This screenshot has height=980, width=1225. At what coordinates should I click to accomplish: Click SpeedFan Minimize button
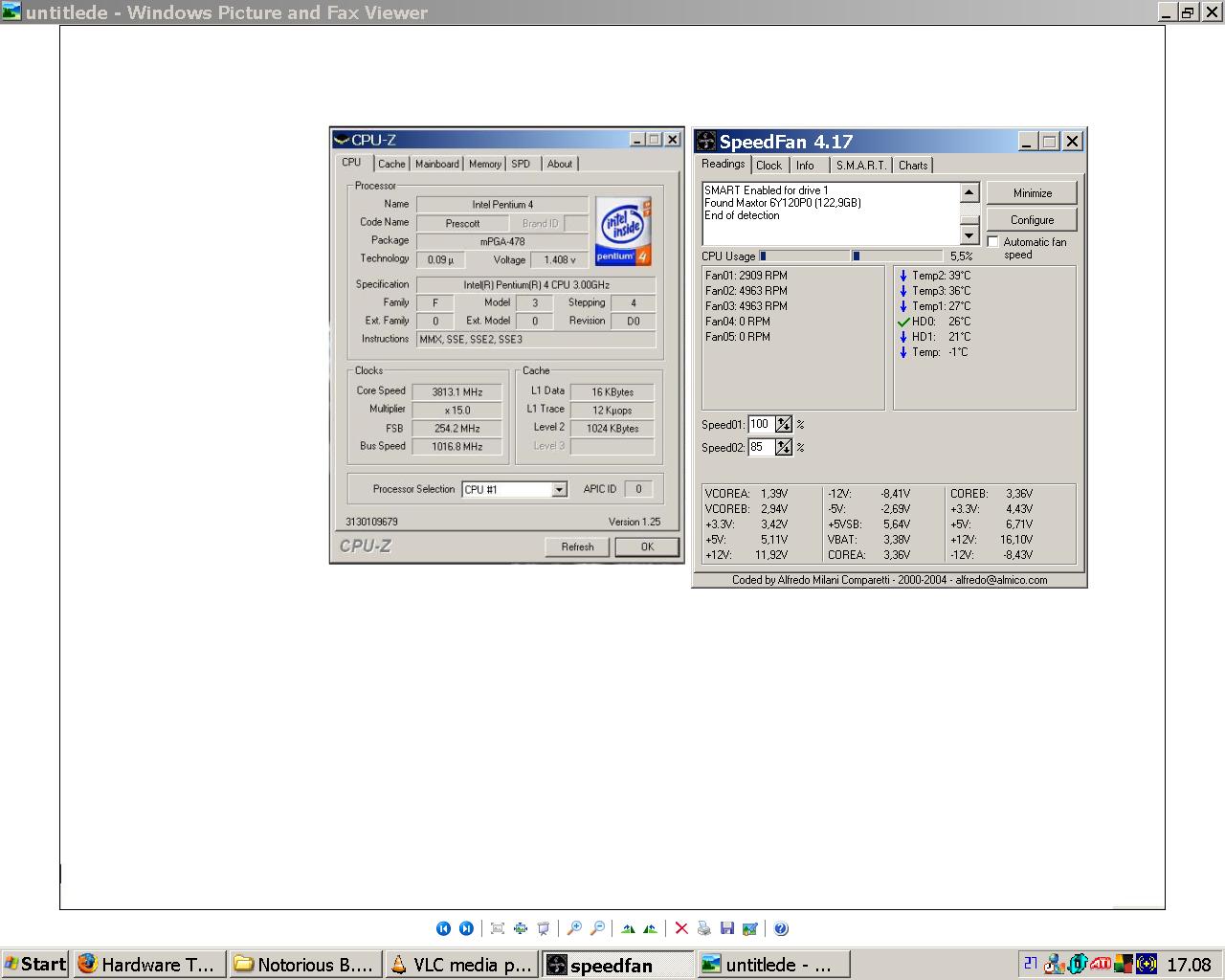click(x=1033, y=193)
